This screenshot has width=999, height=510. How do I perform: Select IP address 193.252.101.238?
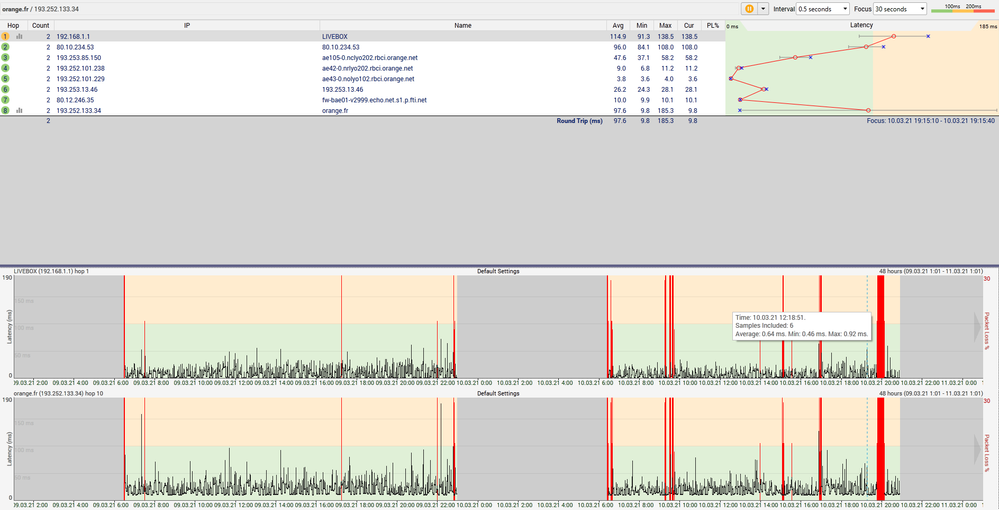[x=81, y=68]
